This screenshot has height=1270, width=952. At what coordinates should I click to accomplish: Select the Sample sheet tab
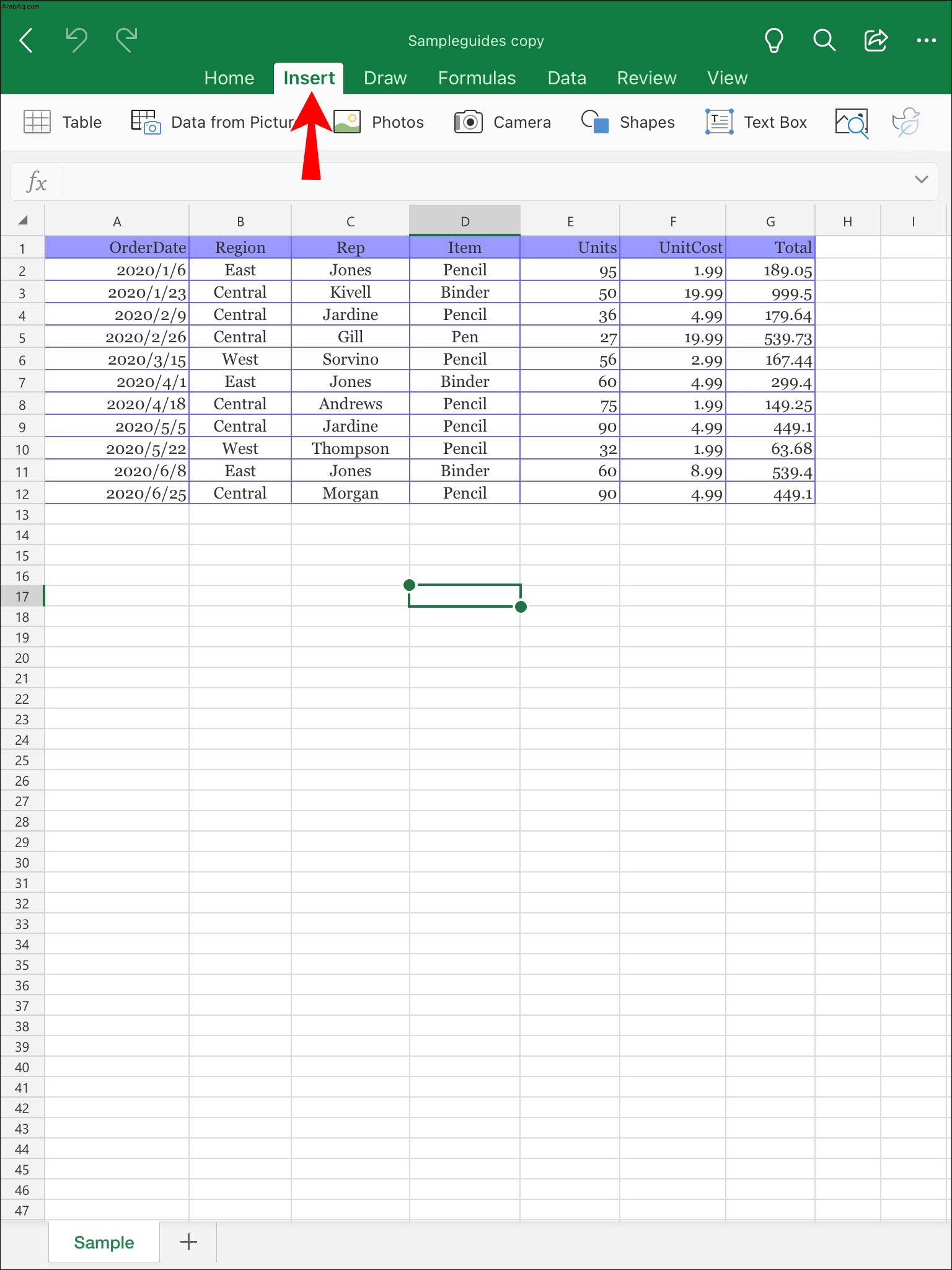point(104,1242)
